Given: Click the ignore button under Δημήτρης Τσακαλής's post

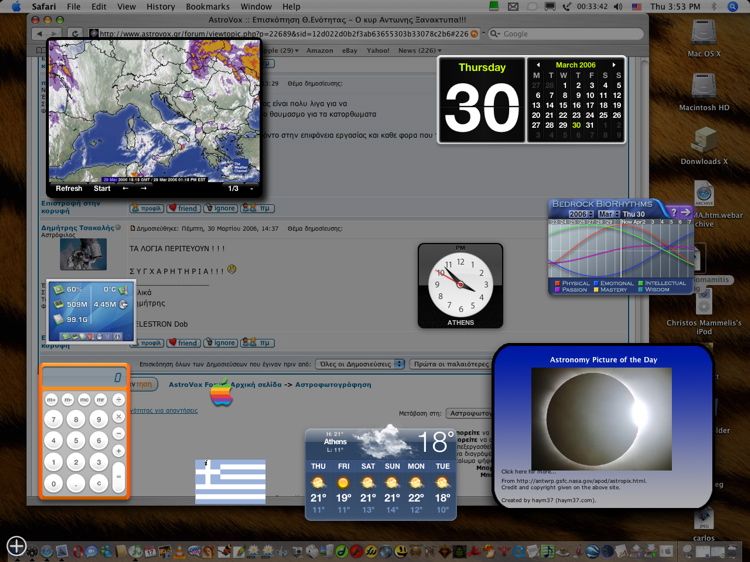Looking at the screenshot, I should [x=220, y=343].
